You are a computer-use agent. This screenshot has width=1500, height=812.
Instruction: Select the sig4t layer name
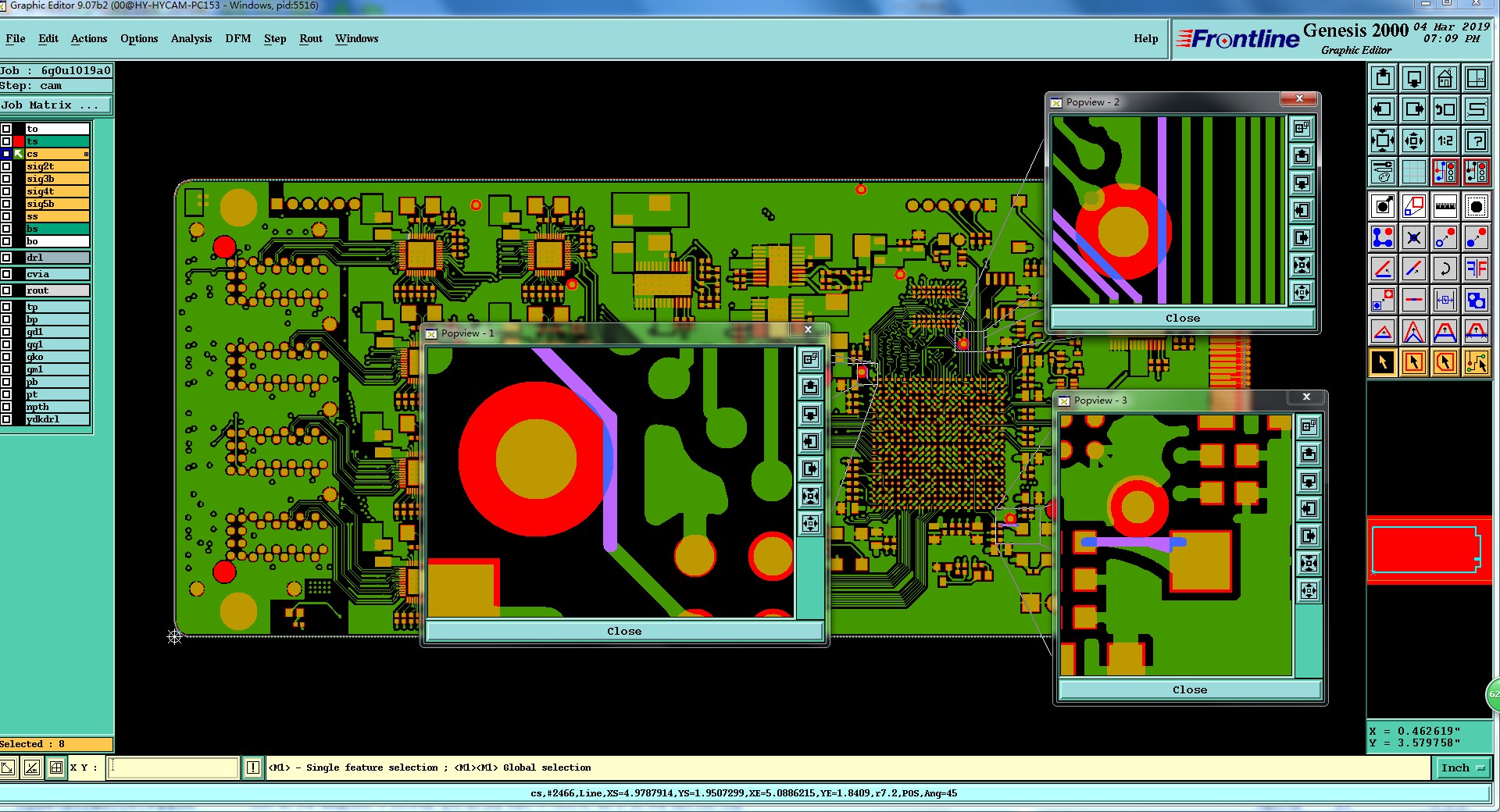57,191
